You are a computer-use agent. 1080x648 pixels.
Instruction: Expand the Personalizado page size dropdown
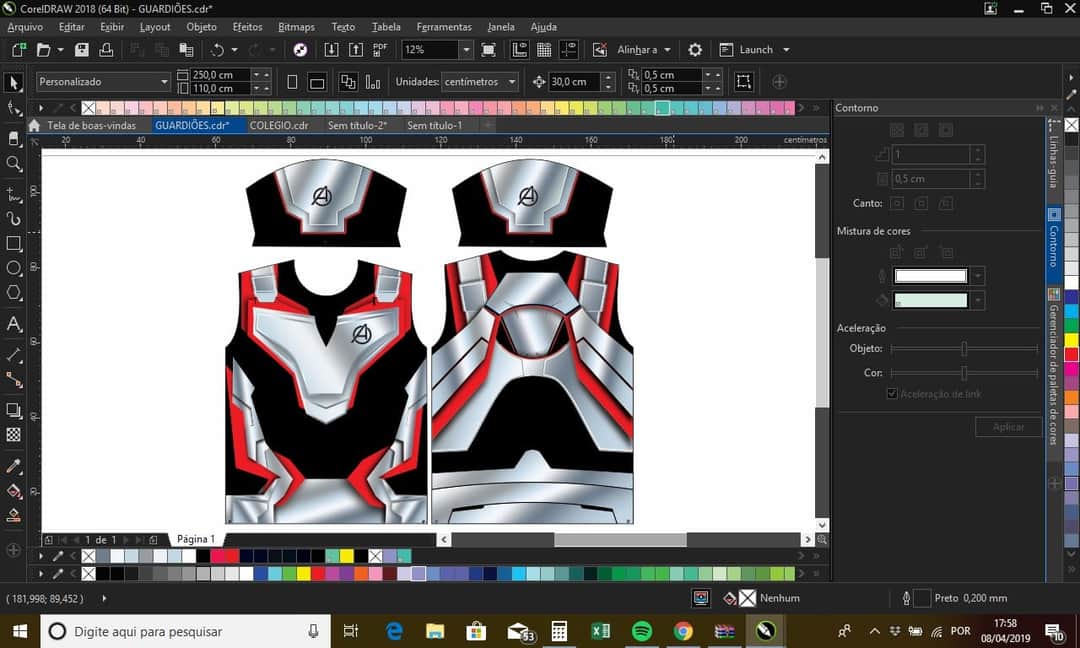tap(164, 82)
